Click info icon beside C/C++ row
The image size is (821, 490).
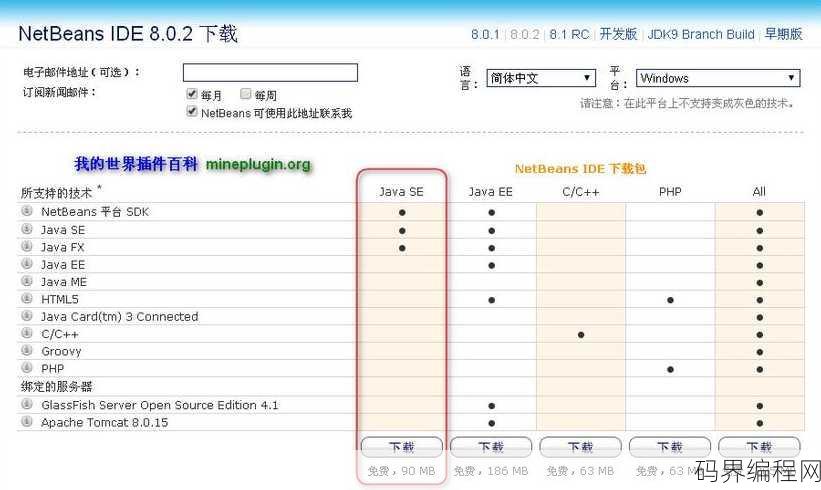(27, 333)
